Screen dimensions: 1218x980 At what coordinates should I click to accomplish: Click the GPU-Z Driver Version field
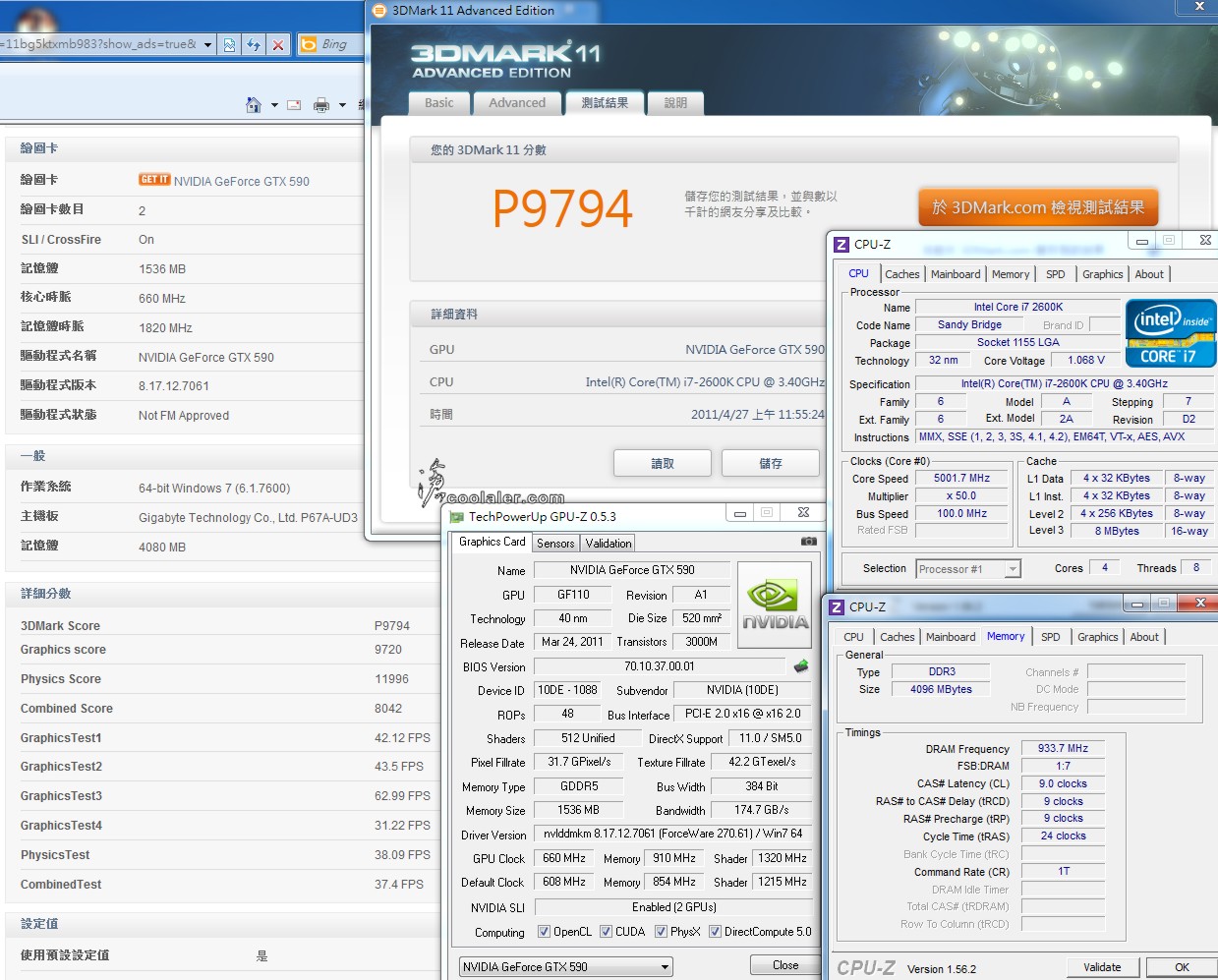(672, 834)
